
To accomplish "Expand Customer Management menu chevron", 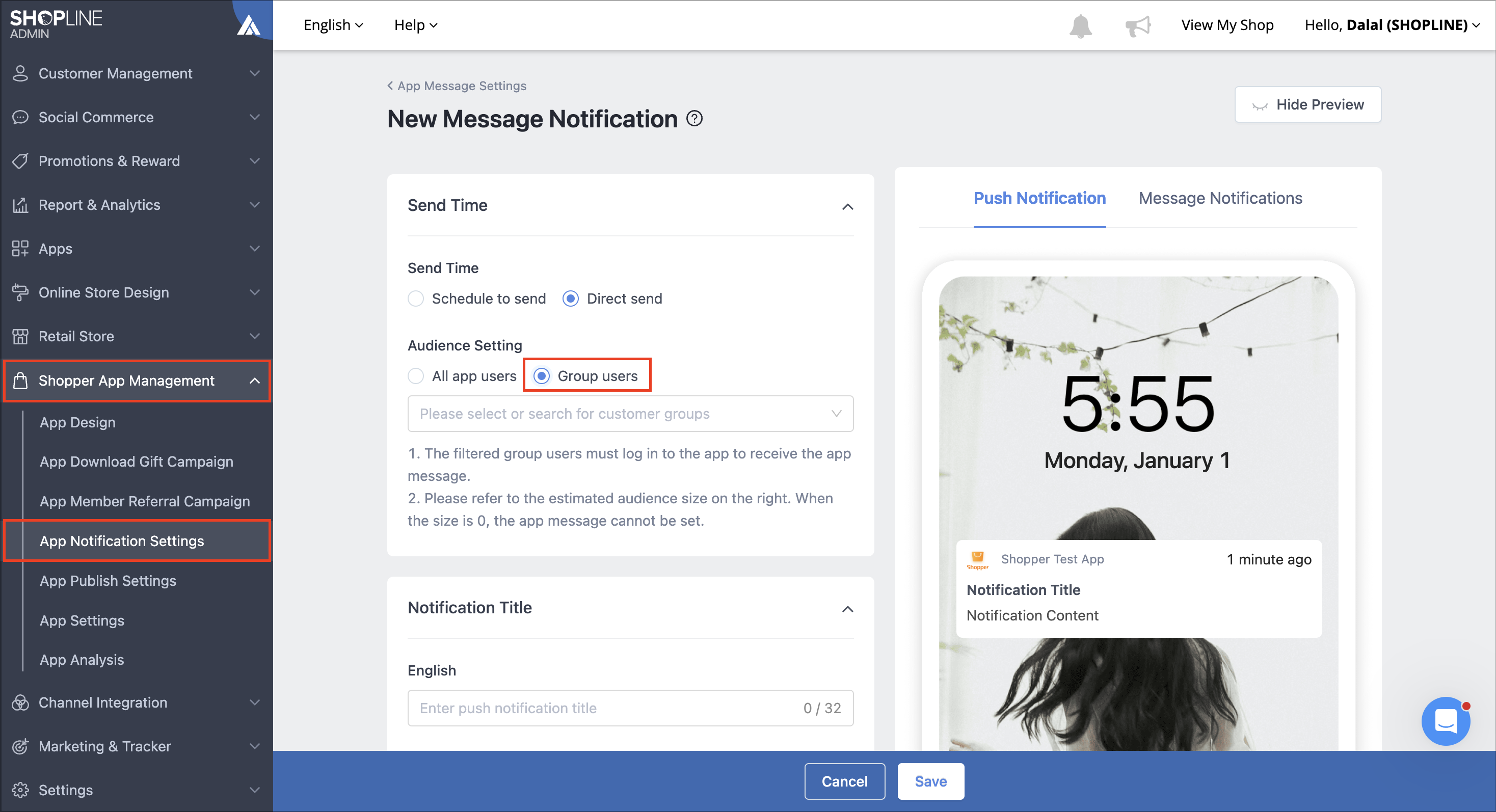I will coord(254,74).
